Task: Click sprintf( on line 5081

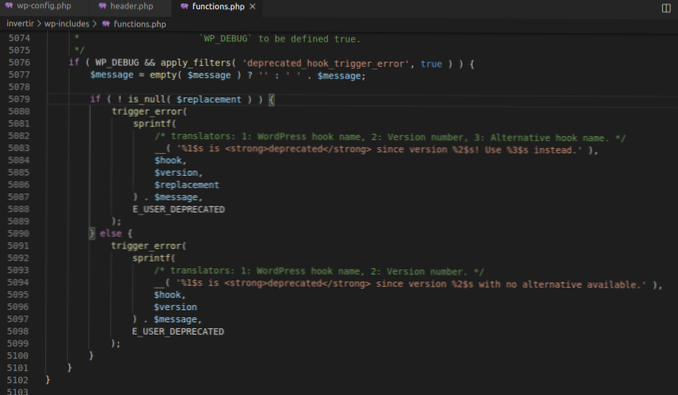Action: (x=154, y=124)
